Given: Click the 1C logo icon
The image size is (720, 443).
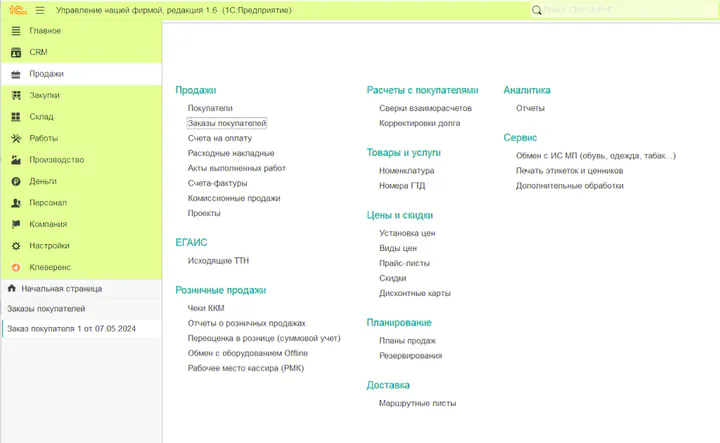Looking at the screenshot, I should 15,9.
